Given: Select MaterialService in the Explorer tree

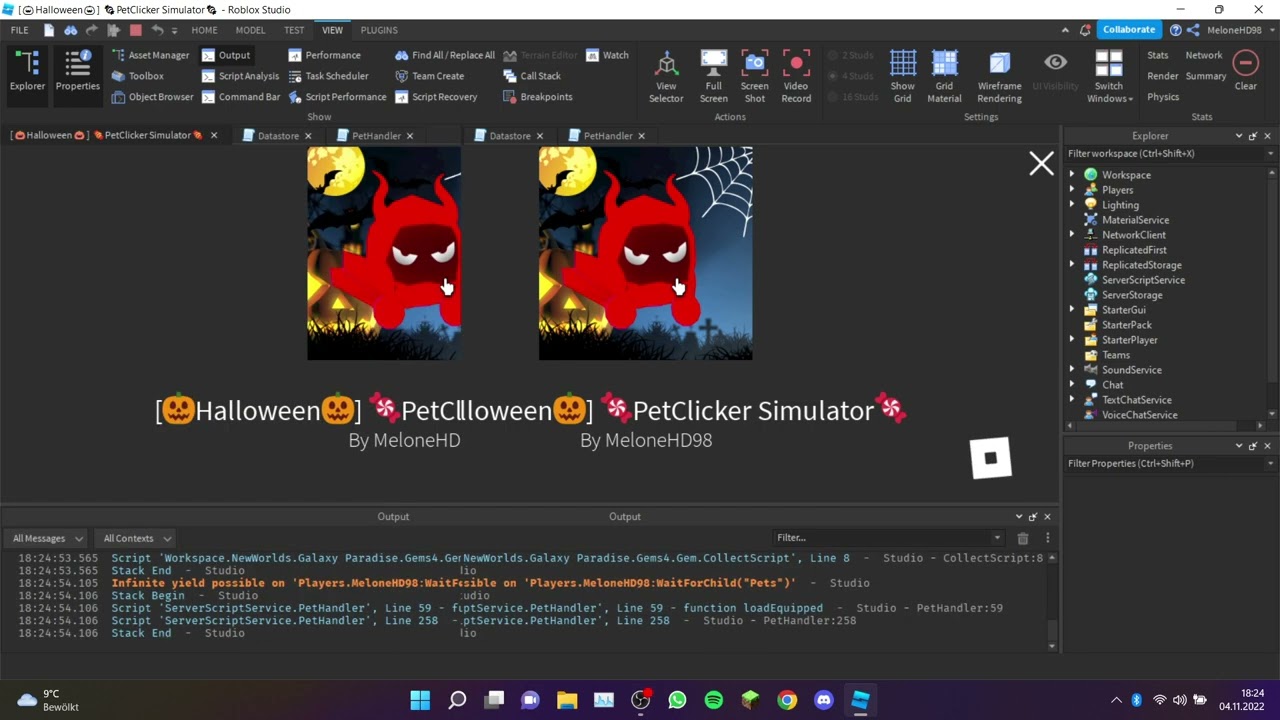Looking at the screenshot, I should 1135,220.
